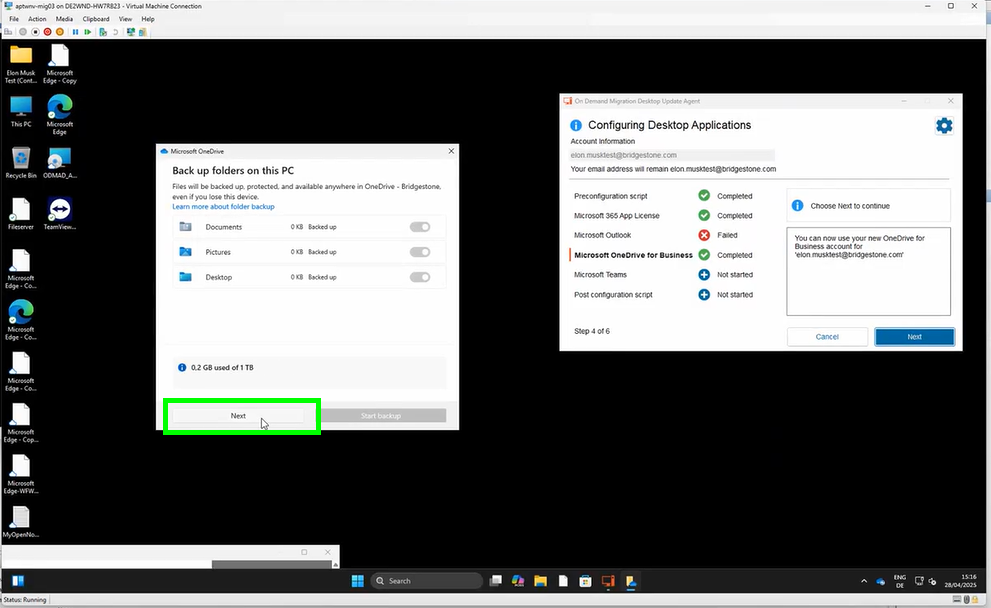
Task: Open the Action menu
Action: pyautogui.click(x=37, y=19)
